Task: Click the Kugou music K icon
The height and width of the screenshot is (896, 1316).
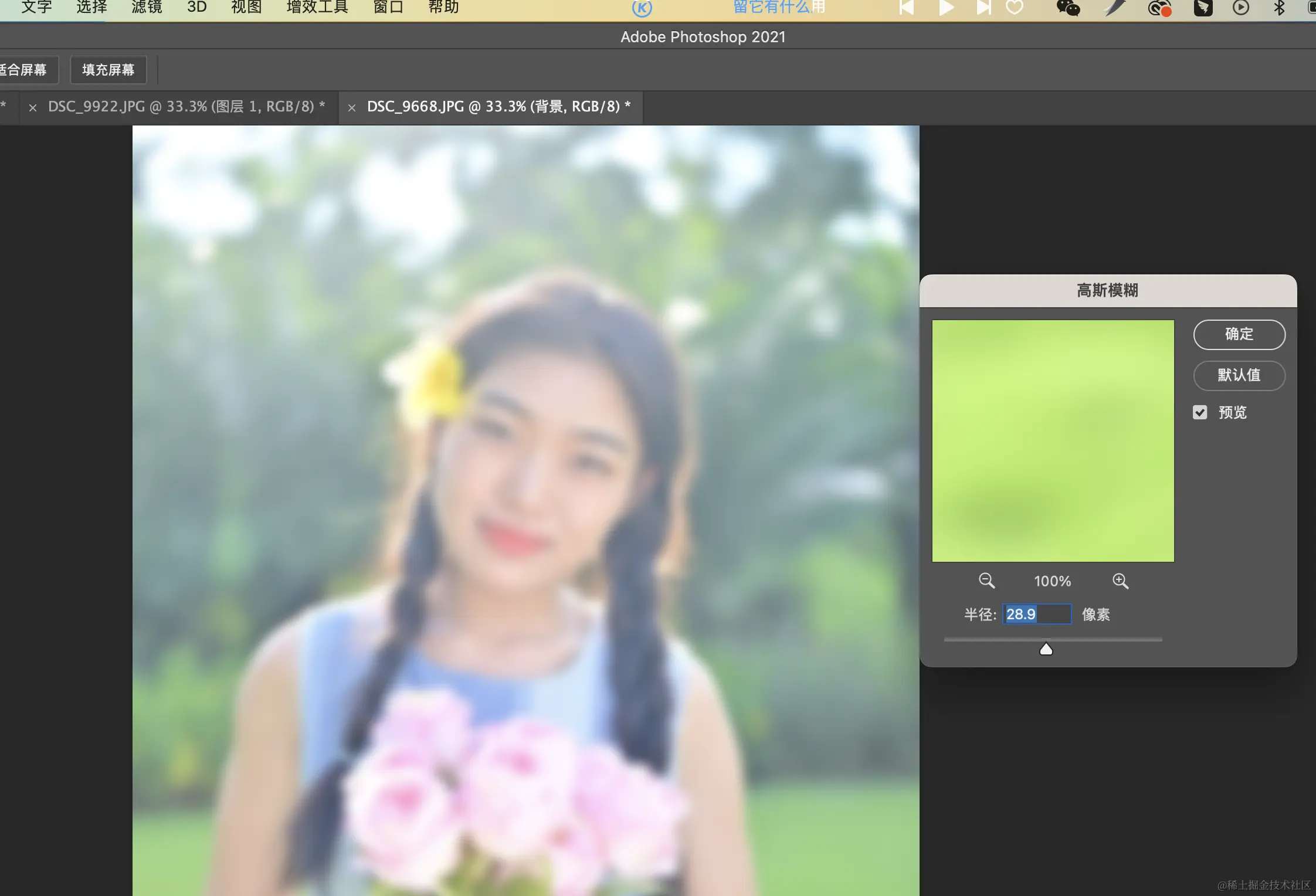Action: click(642, 8)
